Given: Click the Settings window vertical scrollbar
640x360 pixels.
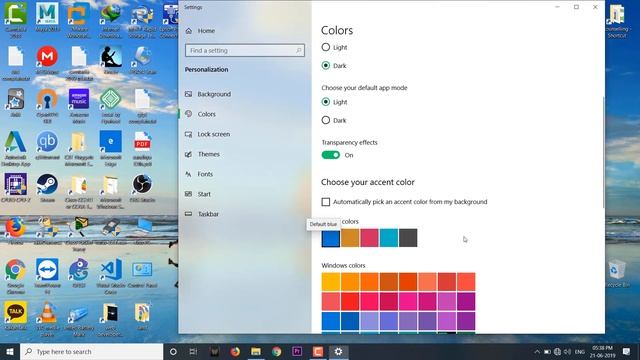Looking at the screenshot, I should pos(603,152).
